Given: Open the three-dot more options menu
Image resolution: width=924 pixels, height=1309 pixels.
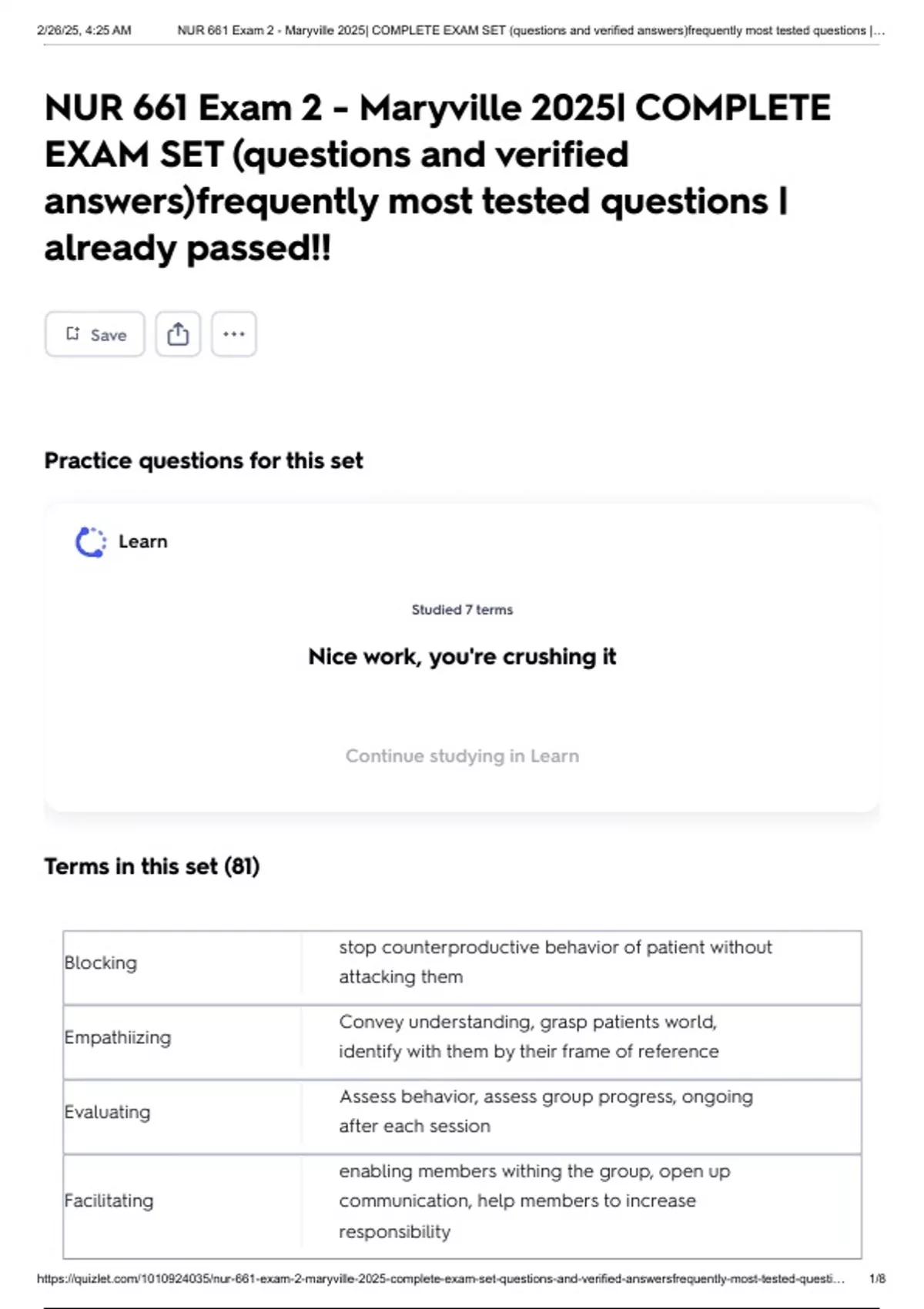Looking at the screenshot, I should 233,334.
